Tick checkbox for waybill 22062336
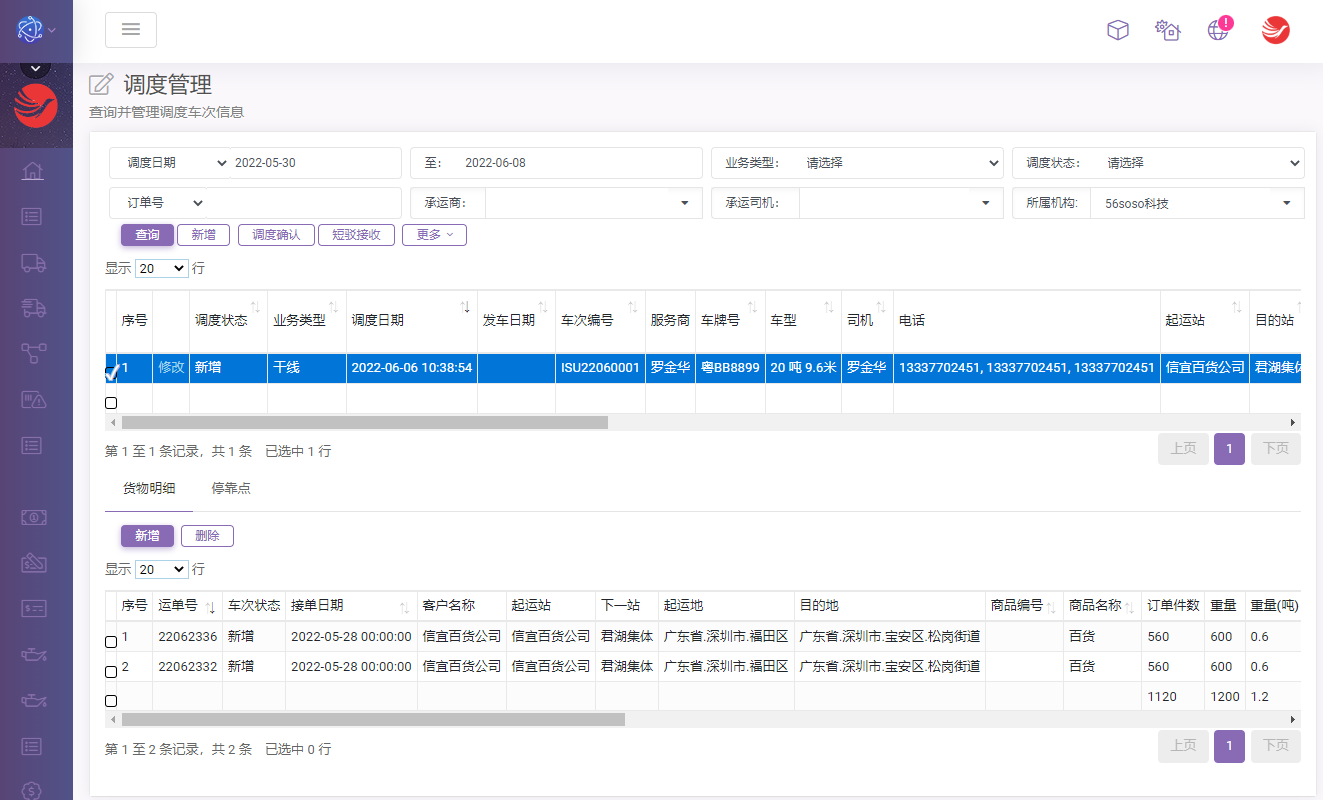Screen dimensions: 1323x800 111,642
